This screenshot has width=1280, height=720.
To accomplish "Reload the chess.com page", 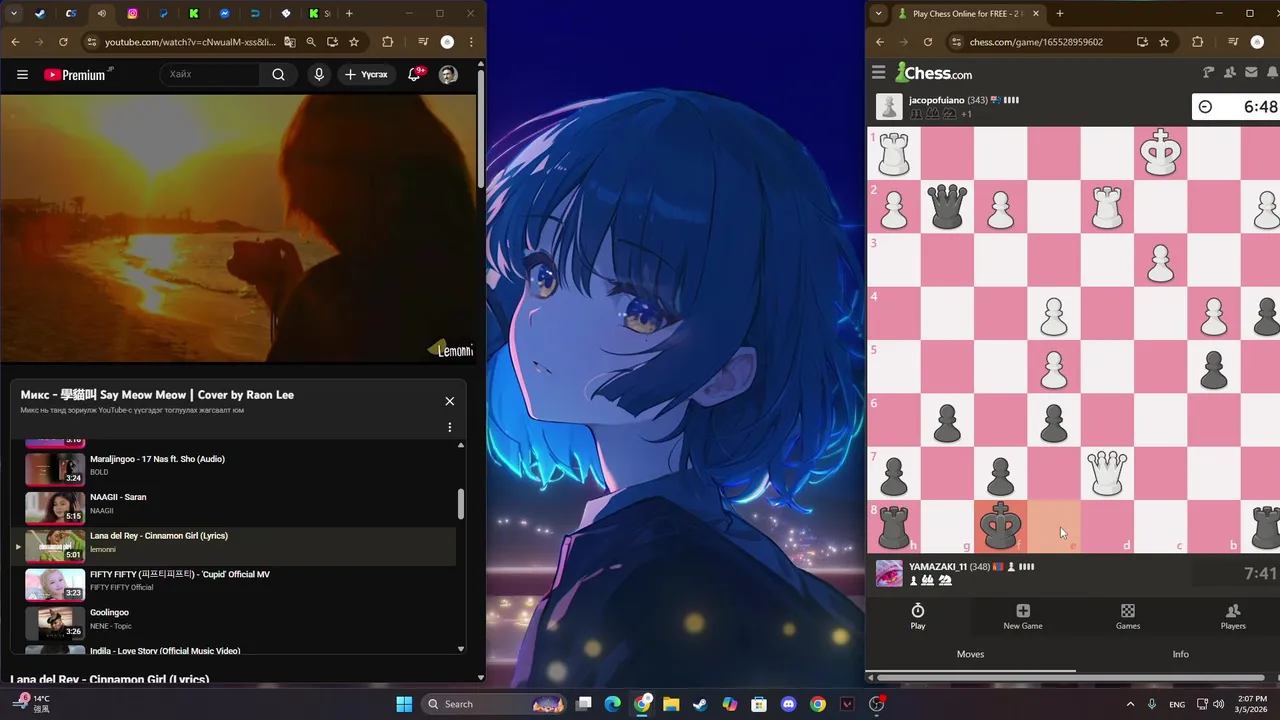I will pyautogui.click(x=928, y=42).
